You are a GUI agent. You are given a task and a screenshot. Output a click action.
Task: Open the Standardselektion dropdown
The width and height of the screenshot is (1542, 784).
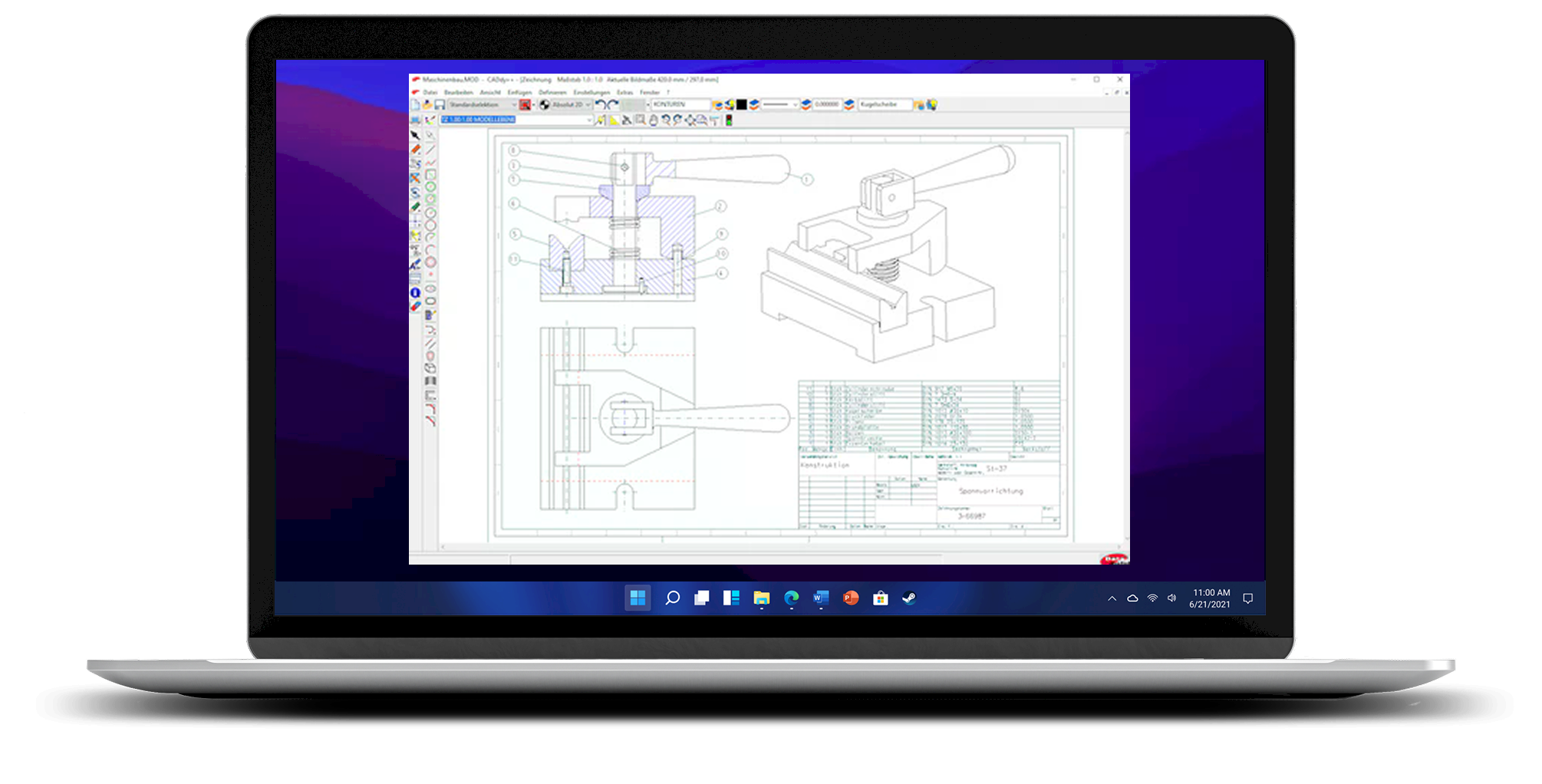point(513,105)
